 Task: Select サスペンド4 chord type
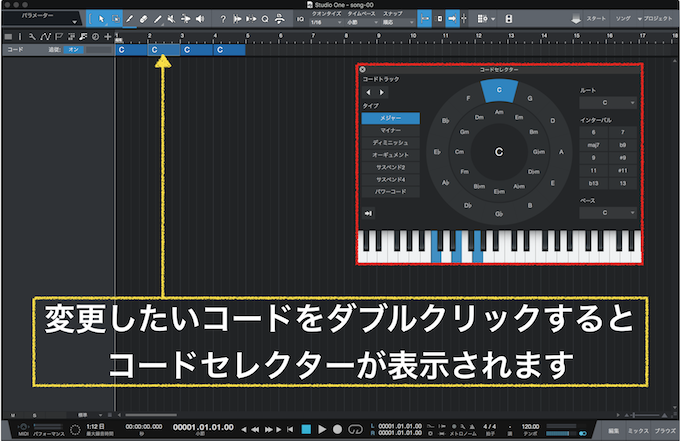(391, 180)
